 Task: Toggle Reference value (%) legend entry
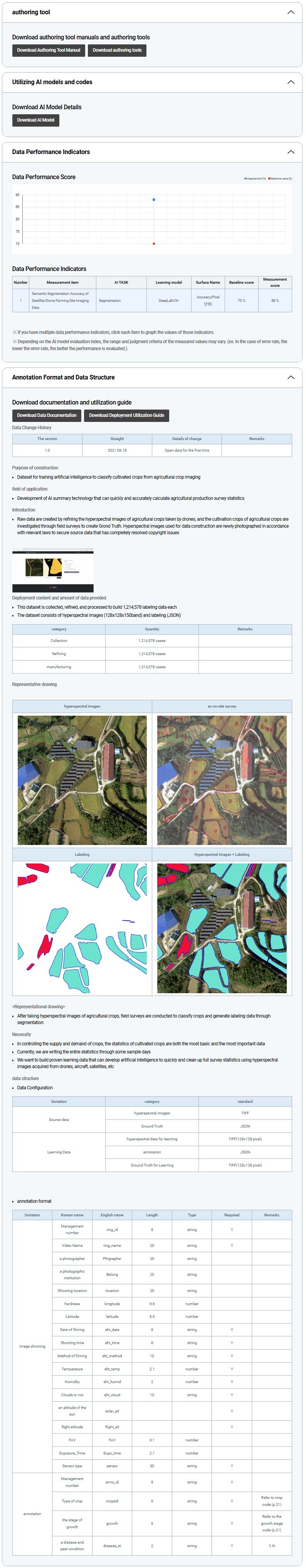coord(280,178)
